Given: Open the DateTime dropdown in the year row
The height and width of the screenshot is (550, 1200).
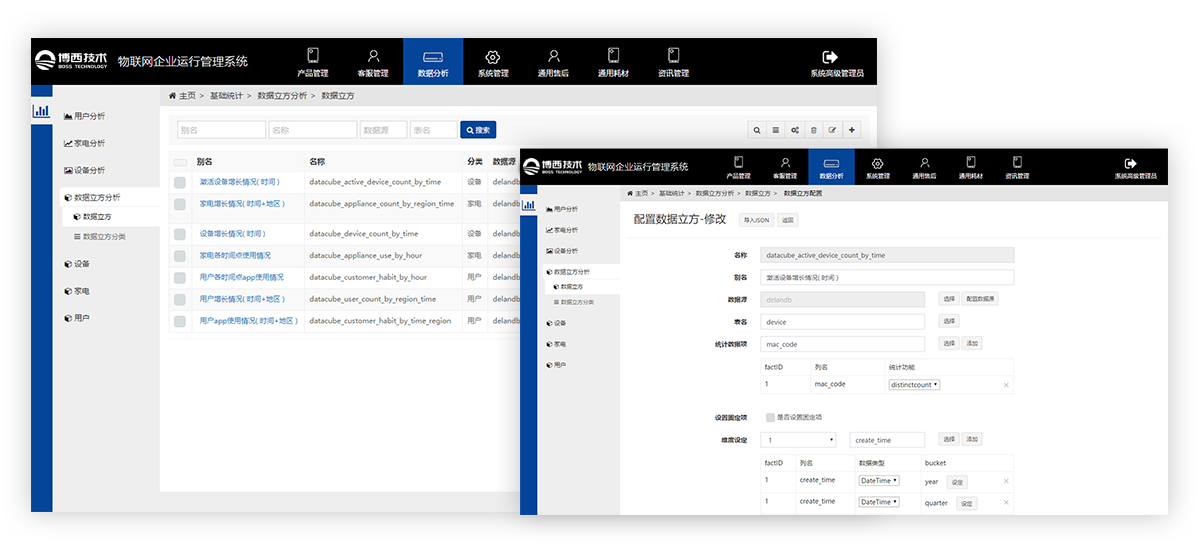Looking at the screenshot, I should click(879, 481).
